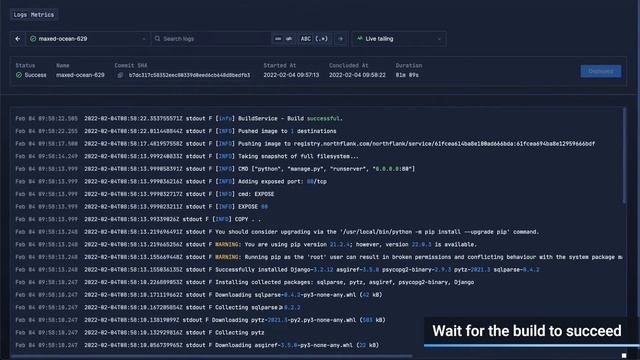Click the 'Successfully installed Django' log line

277,270
